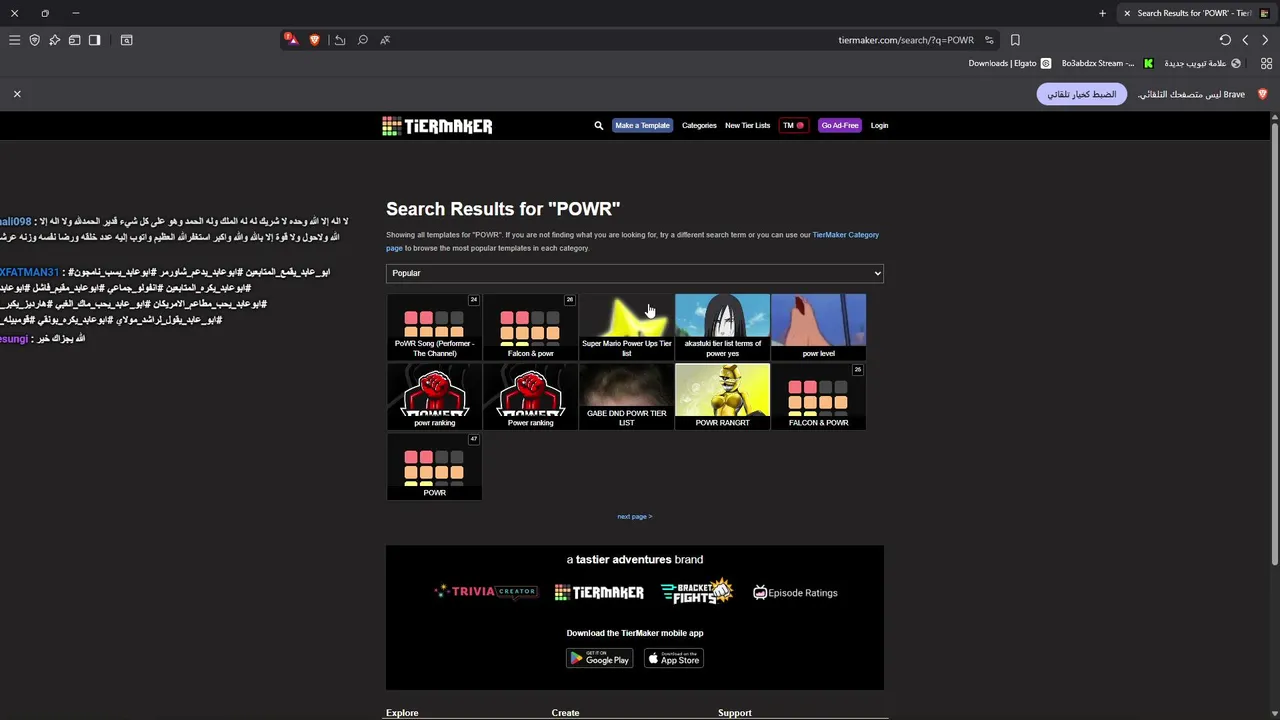The height and width of the screenshot is (720, 1280).
Task: Click the TM header button
Action: (793, 125)
